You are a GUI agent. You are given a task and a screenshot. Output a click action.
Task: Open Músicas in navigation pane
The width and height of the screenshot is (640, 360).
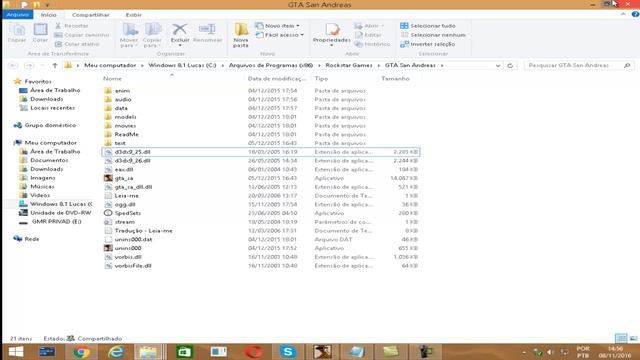click(x=42, y=187)
